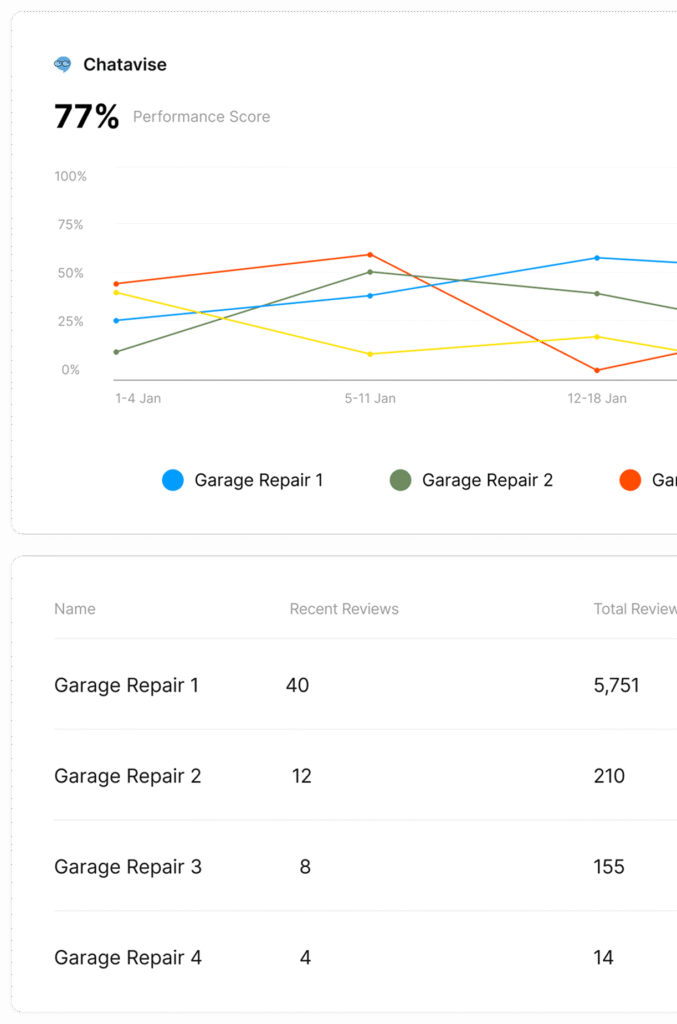Click the orange legend dot for third series
The height and width of the screenshot is (1024, 677).
[630, 480]
